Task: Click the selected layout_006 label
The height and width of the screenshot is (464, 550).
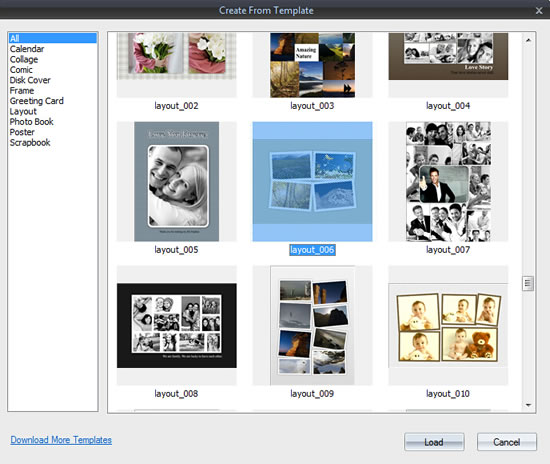Action: [312, 250]
